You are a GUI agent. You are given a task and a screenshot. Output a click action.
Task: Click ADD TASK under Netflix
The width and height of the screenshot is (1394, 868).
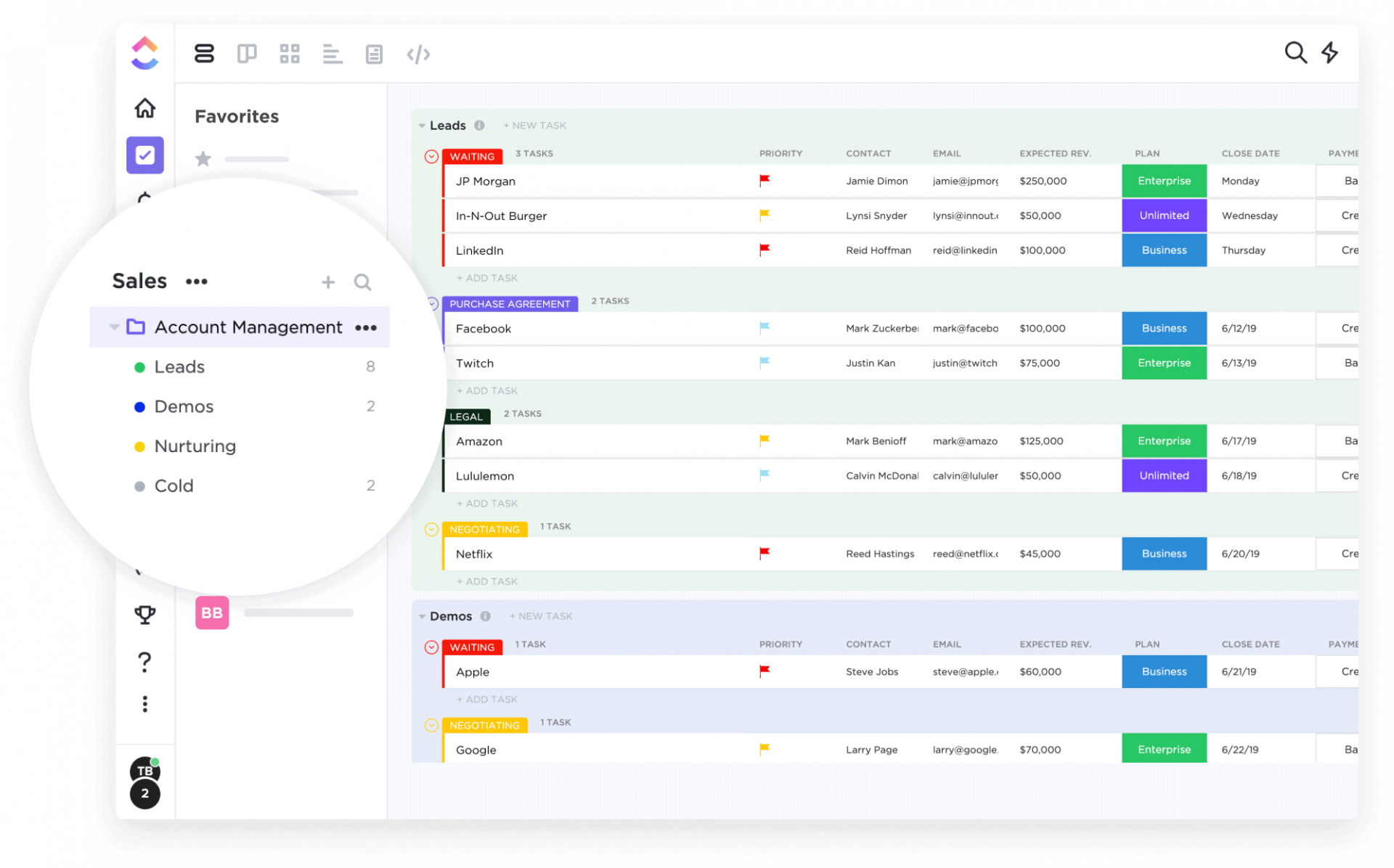pos(487,581)
